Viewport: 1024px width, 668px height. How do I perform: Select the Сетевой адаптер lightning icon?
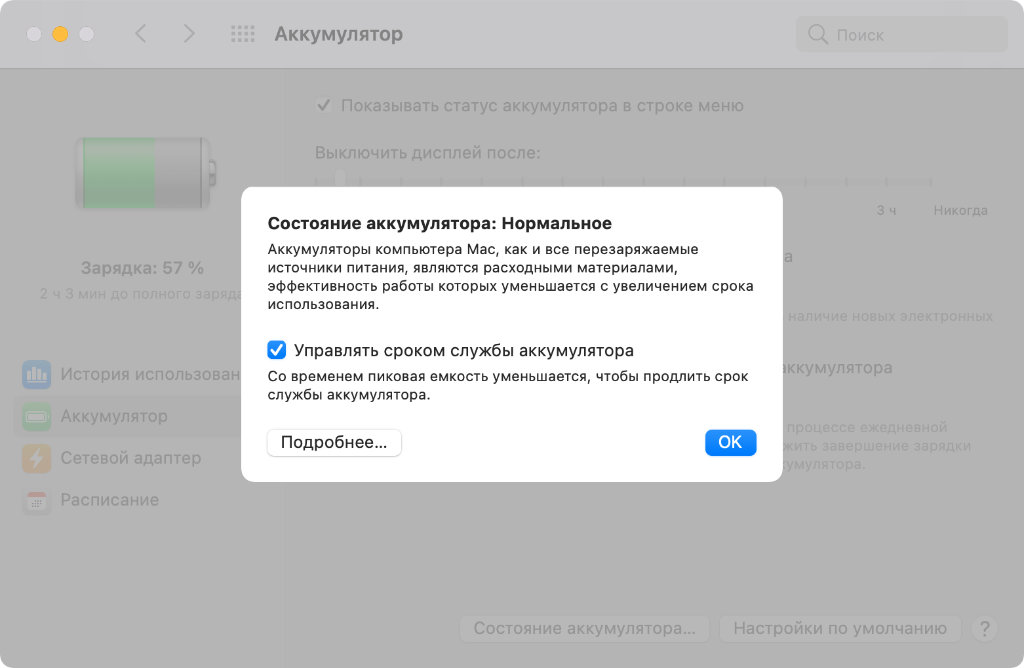point(37,458)
